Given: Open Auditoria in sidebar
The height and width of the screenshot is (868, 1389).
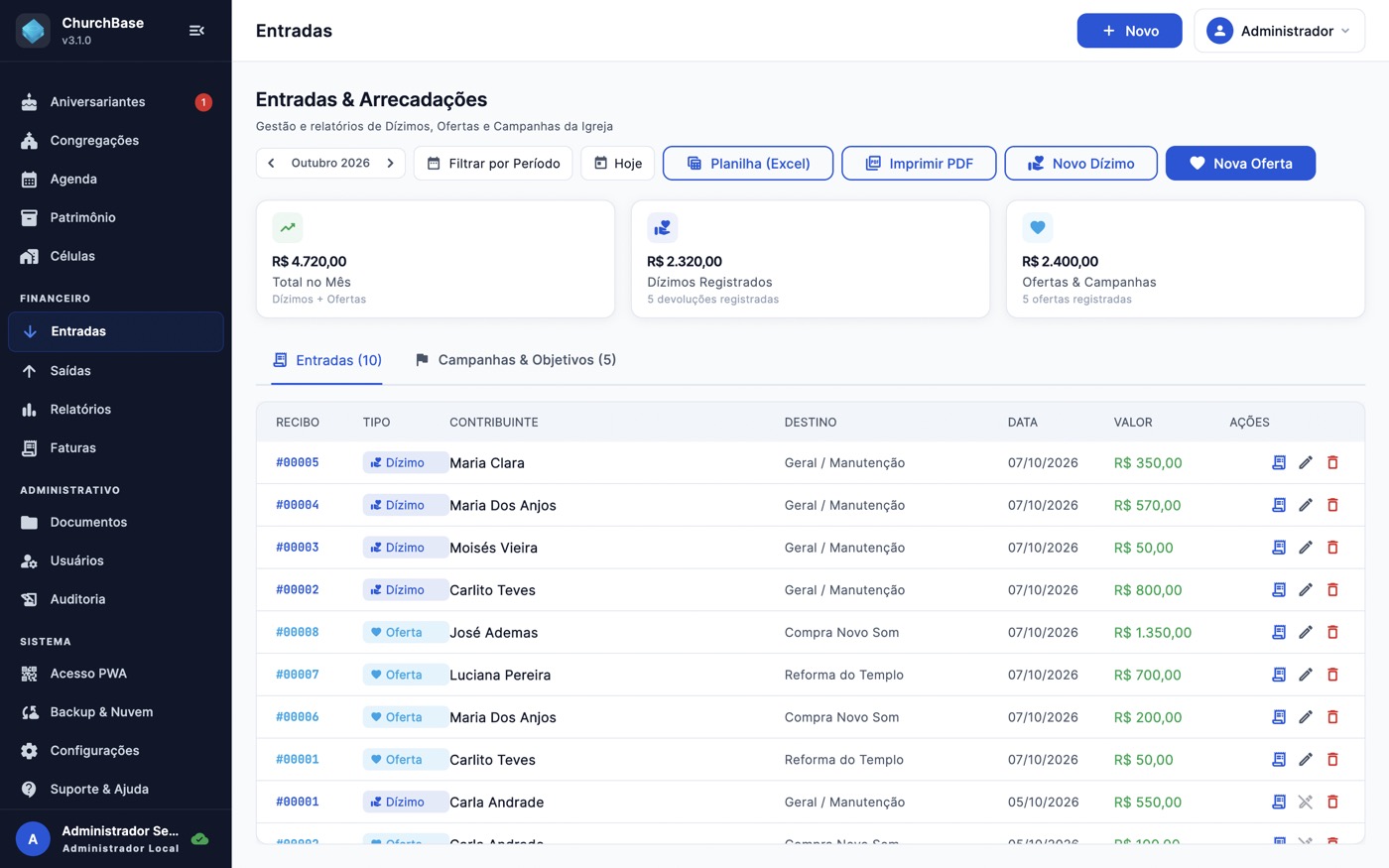Looking at the screenshot, I should click(116, 599).
